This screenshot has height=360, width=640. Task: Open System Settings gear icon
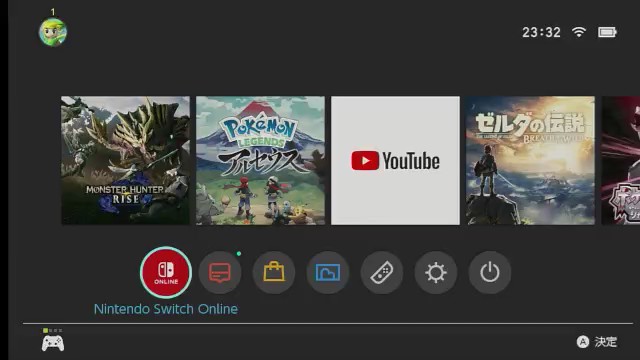436,272
